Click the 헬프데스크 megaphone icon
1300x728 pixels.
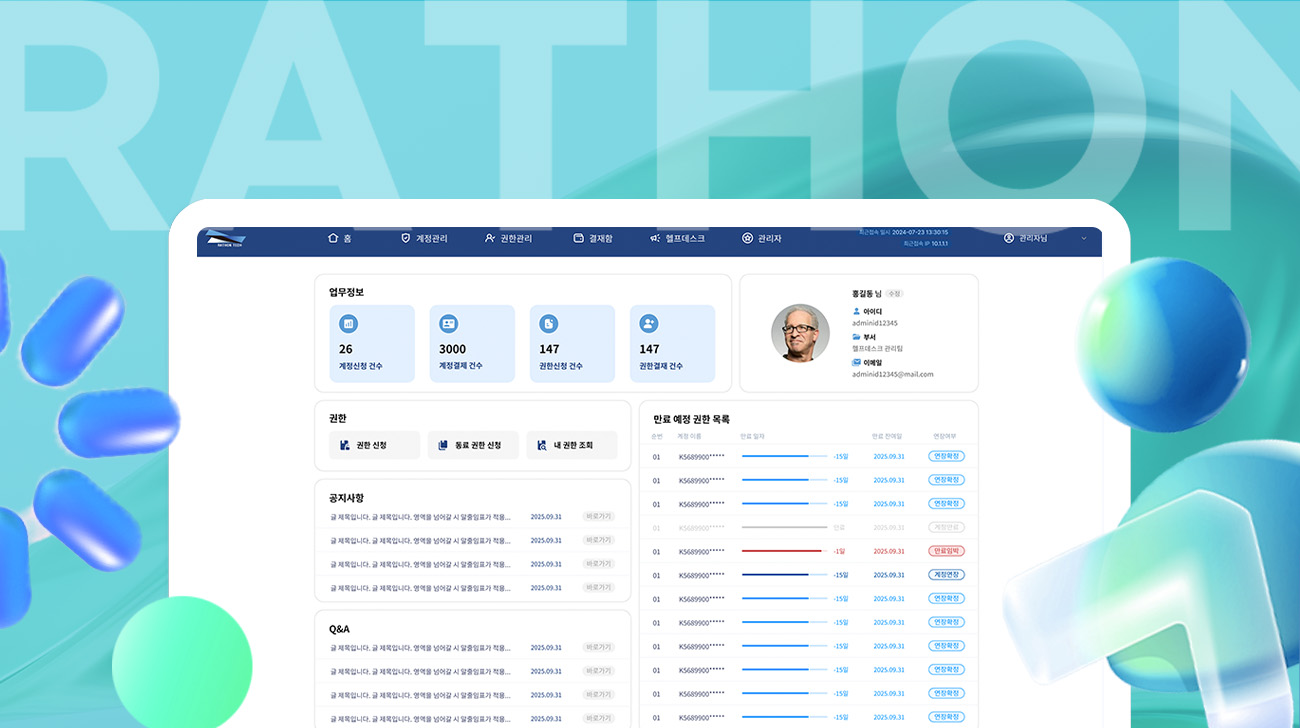click(x=655, y=238)
